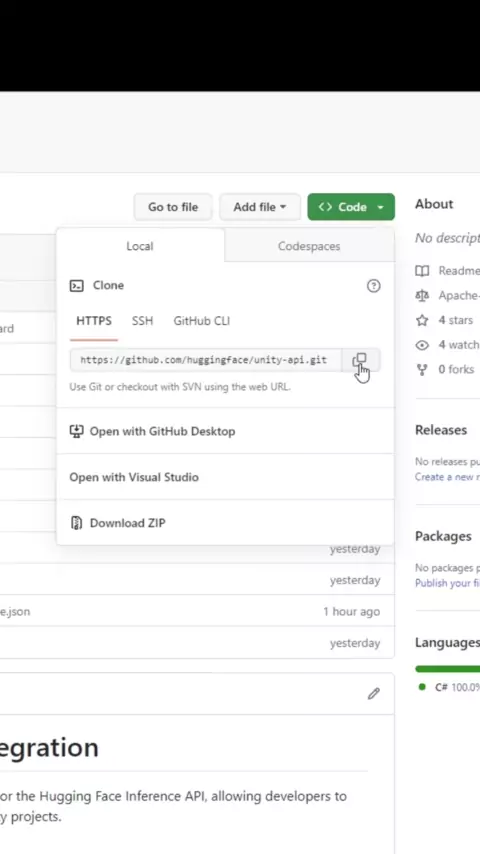Image resolution: width=480 pixels, height=854 pixels.
Task: Click the Go to file button
Action: point(173,207)
